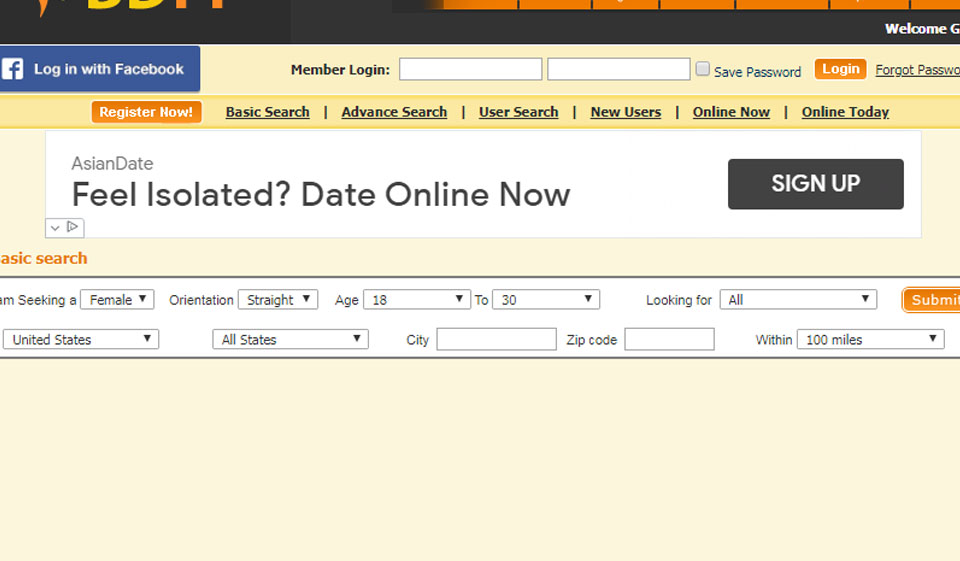Click the Register Now! button
The width and height of the screenshot is (960, 561).
coord(146,112)
